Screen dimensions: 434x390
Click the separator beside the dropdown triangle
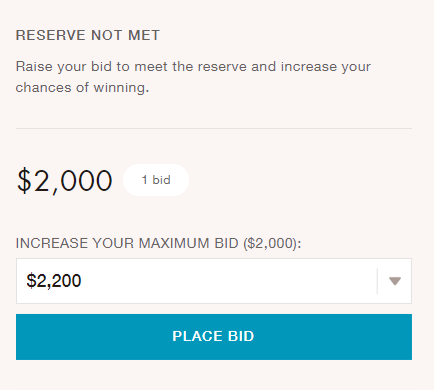point(377,281)
